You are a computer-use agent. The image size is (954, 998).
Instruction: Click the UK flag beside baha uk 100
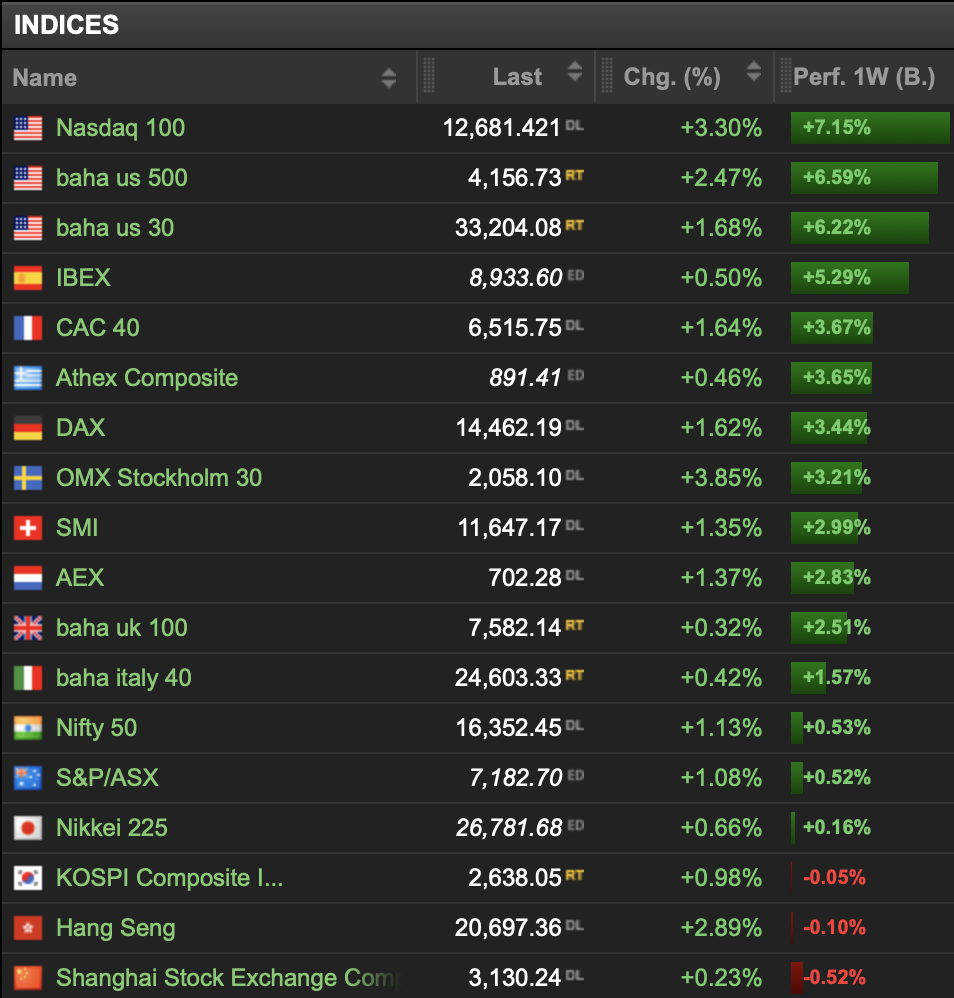point(28,628)
